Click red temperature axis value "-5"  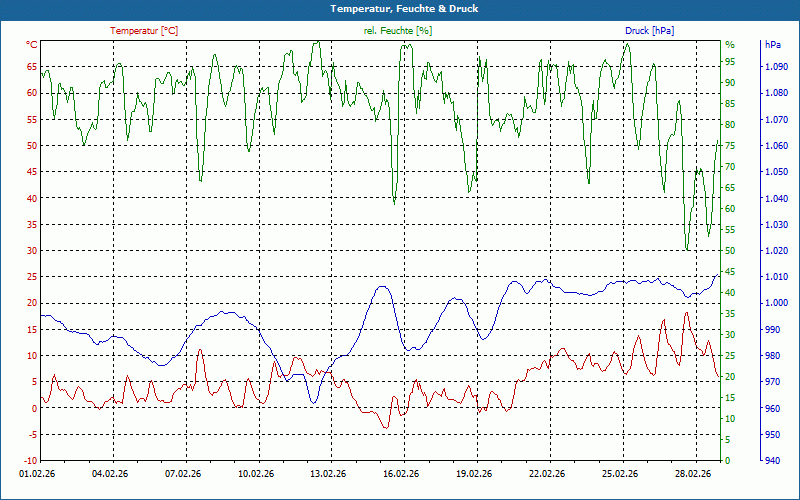coord(33,435)
